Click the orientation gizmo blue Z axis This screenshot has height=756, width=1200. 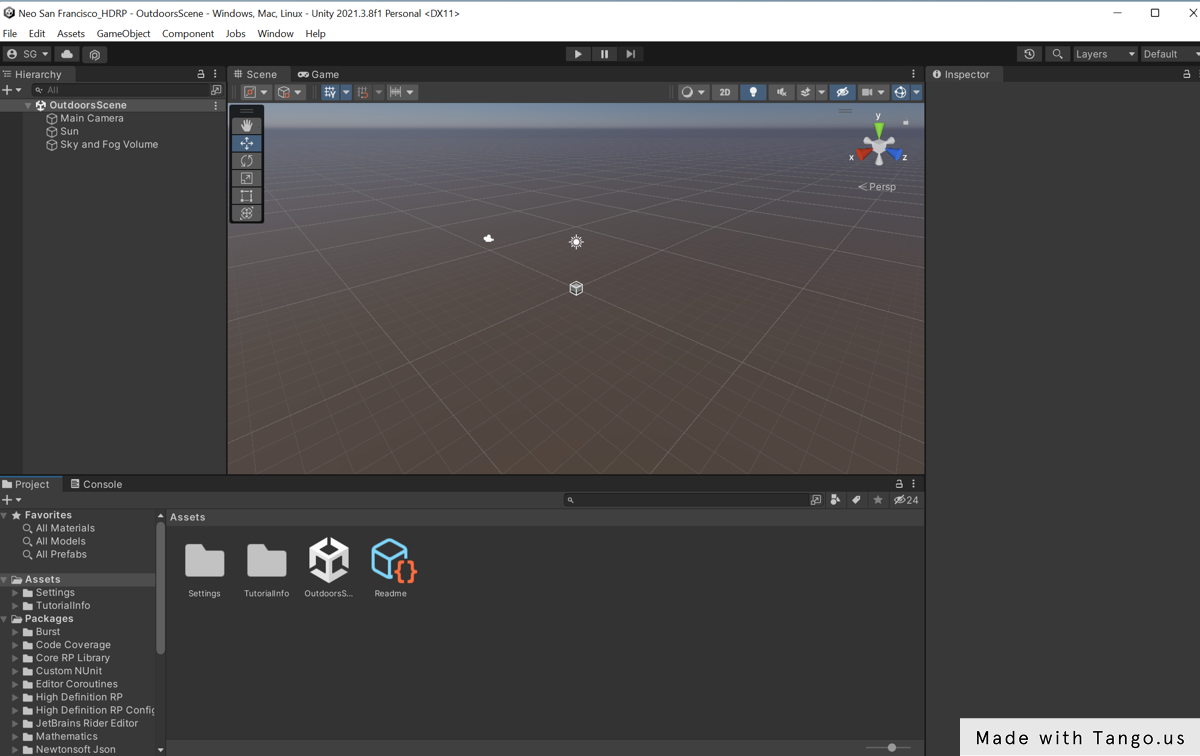(896, 154)
